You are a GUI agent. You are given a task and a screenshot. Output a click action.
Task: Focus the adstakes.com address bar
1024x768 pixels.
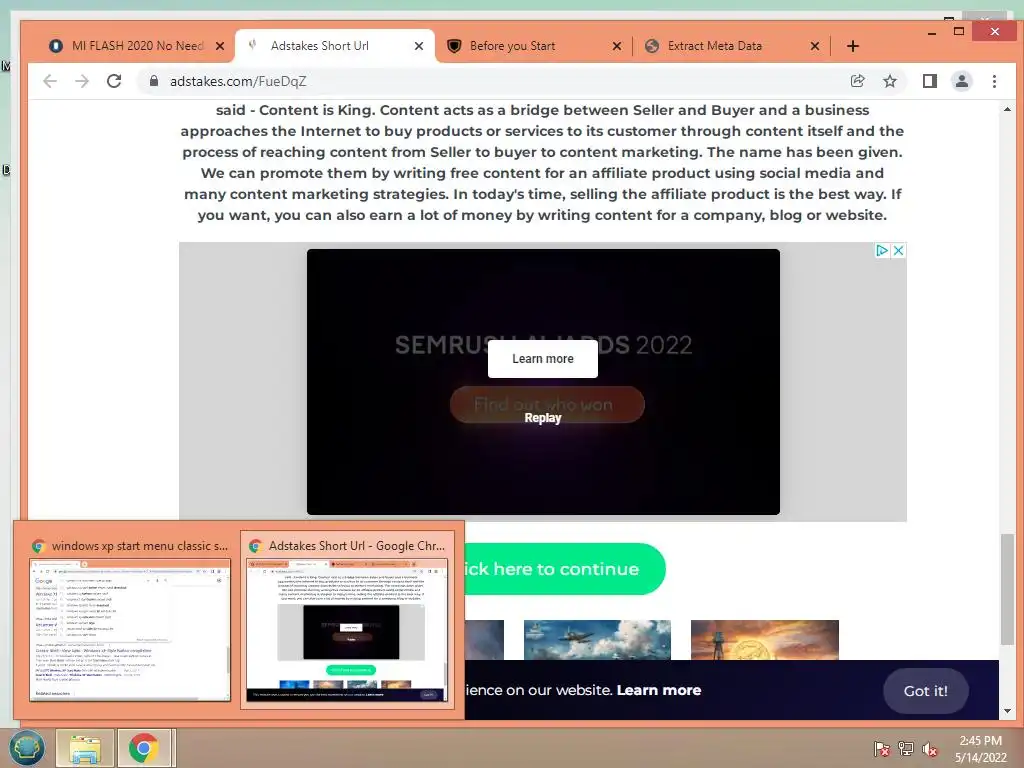pos(496,81)
